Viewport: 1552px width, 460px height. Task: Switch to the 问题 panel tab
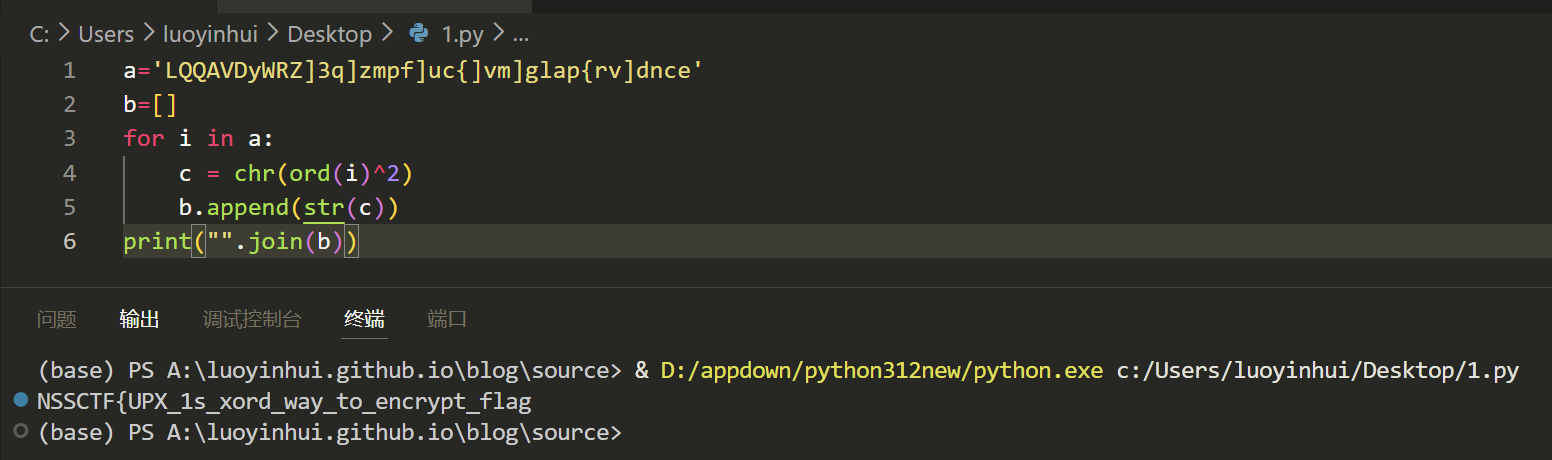tap(56, 319)
